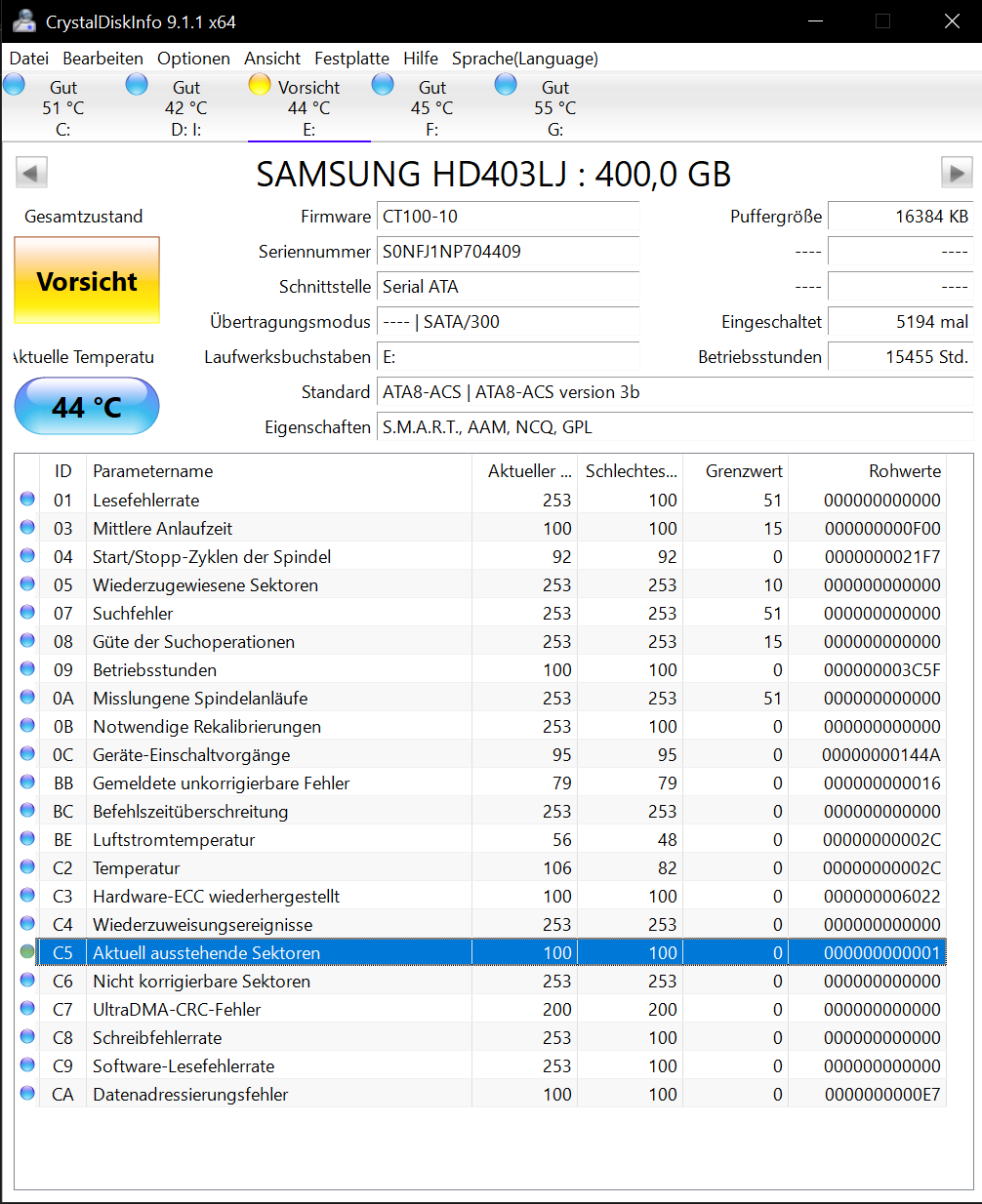The height and width of the screenshot is (1204, 982).
Task: Click the Standard field ATA8-ACS
Action: 675,392
